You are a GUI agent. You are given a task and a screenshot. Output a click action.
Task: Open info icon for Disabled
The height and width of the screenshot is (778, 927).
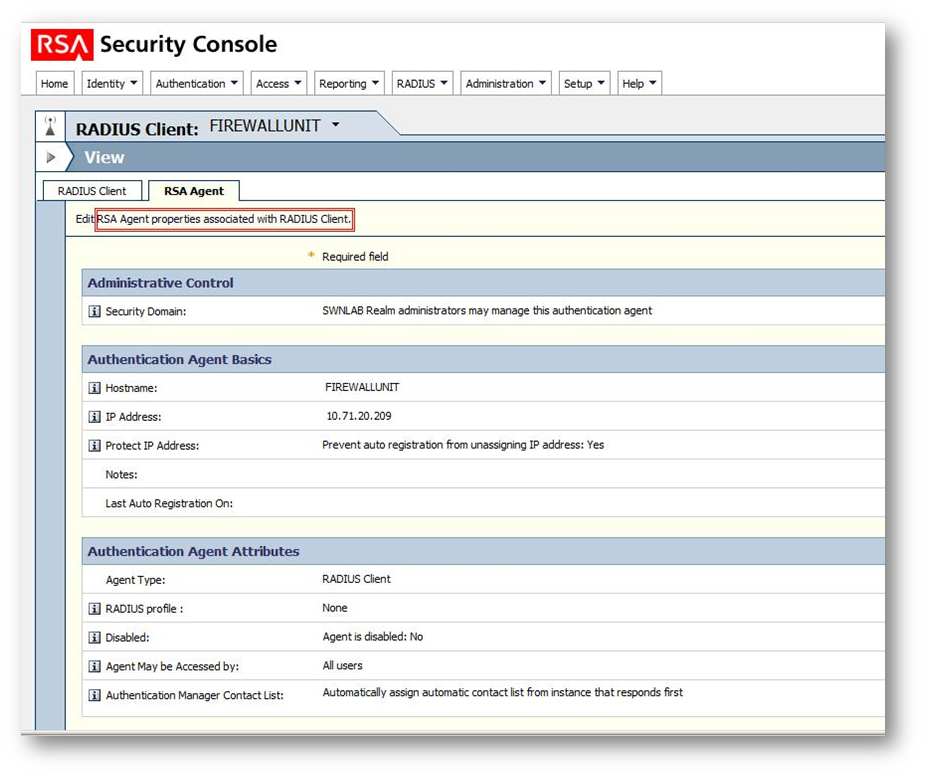94,637
